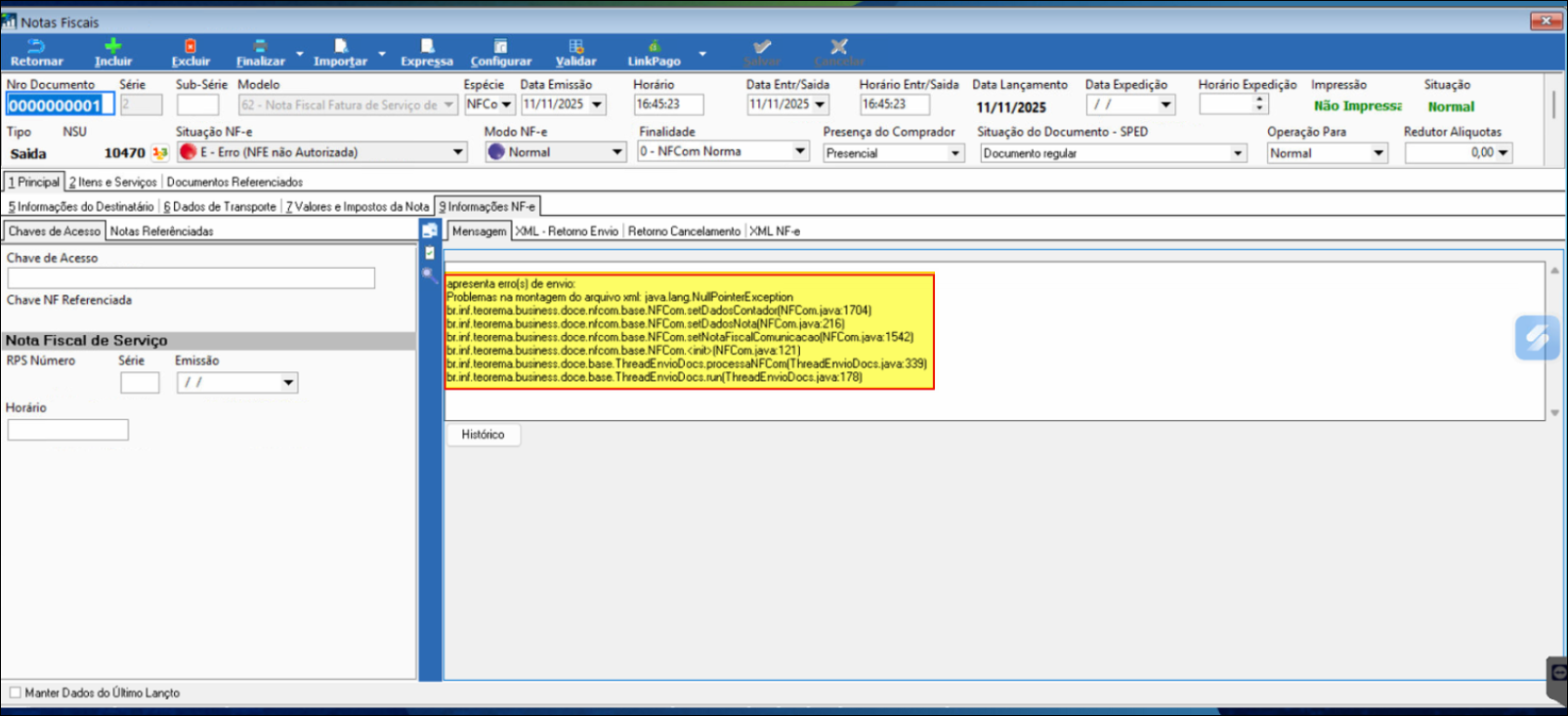Open Configurar settings icon
Viewport: 1568px width, 716px height.
pos(500,47)
